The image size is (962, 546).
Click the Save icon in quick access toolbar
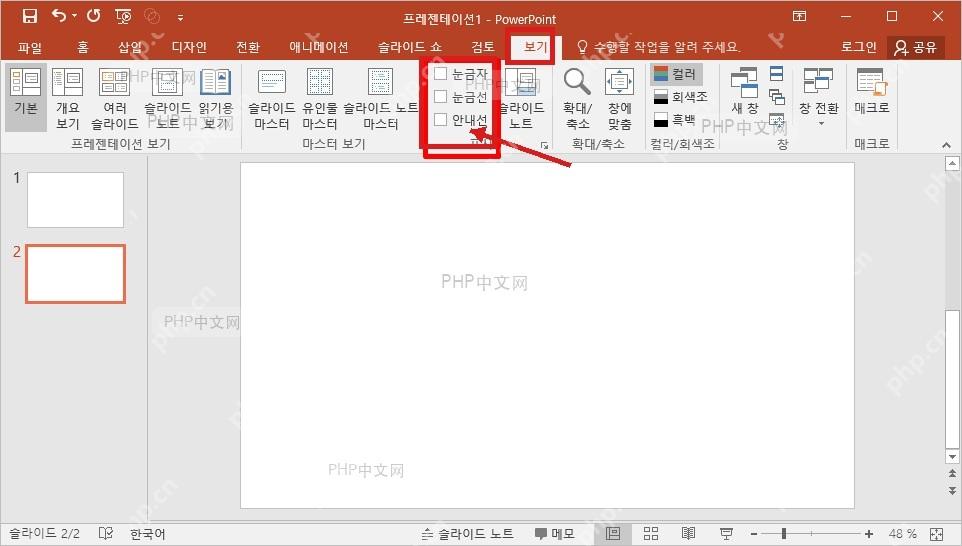click(29, 16)
